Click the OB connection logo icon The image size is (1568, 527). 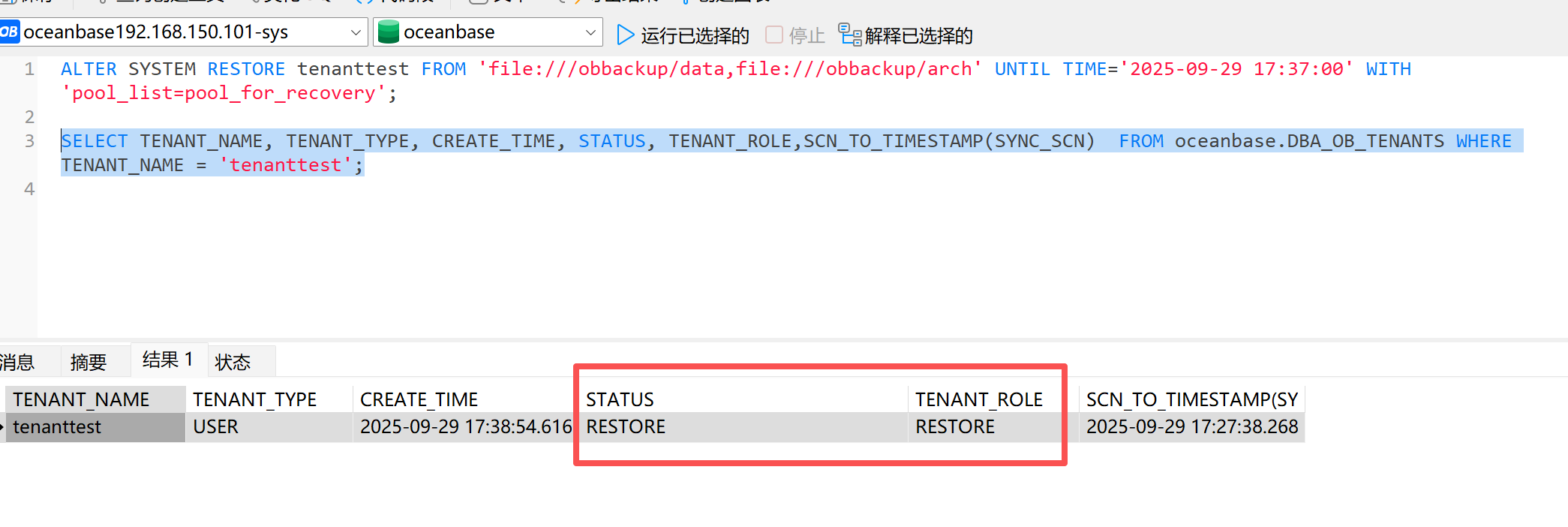coord(10,32)
